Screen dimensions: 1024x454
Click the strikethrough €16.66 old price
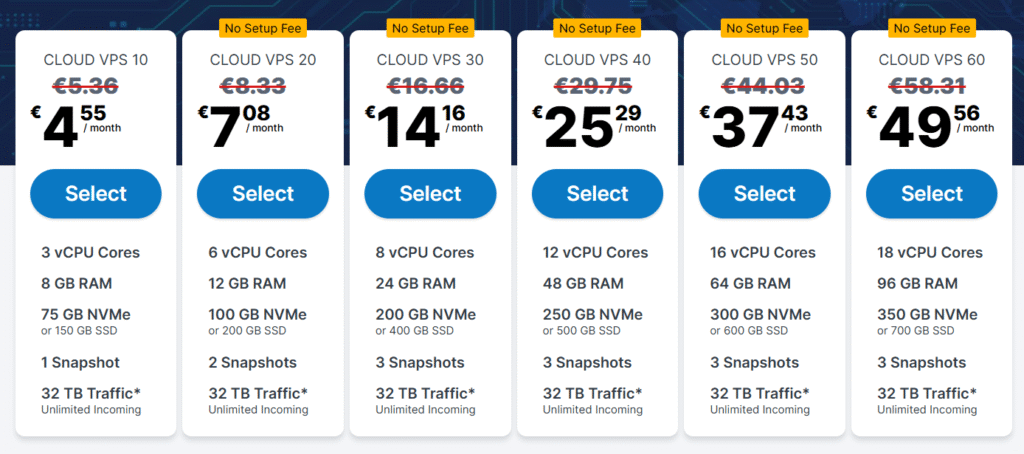tap(426, 85)
